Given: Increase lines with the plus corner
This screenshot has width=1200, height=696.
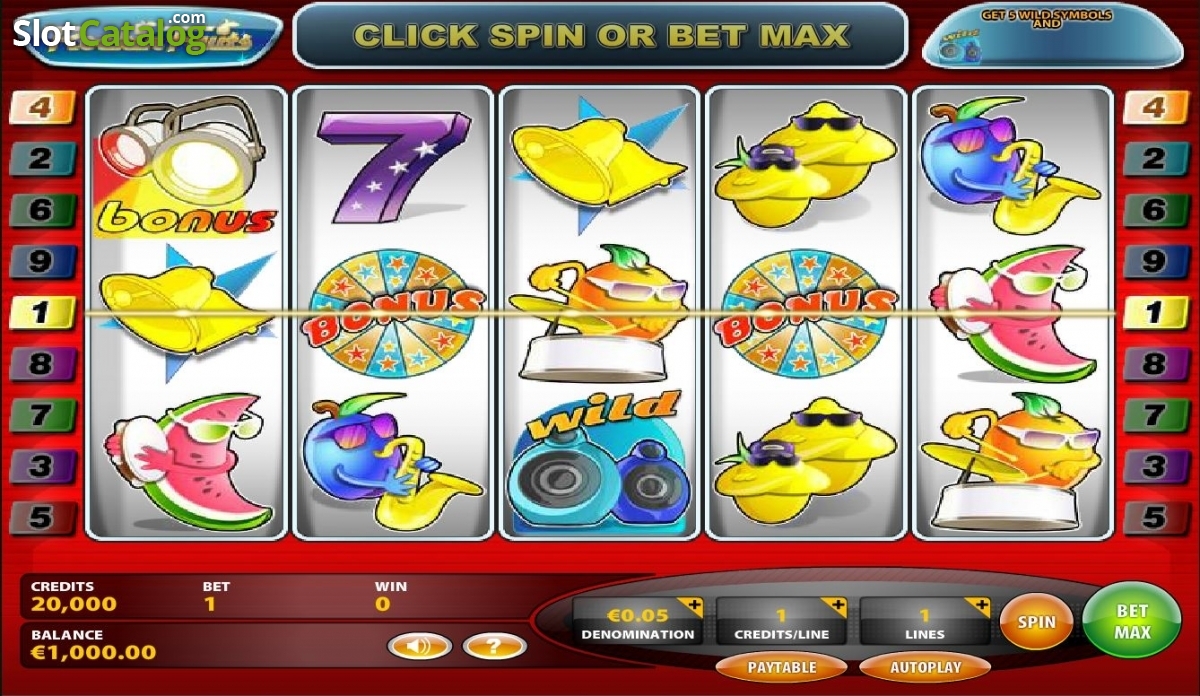Looking at the screenshot, I should click(x=977, y=606).
